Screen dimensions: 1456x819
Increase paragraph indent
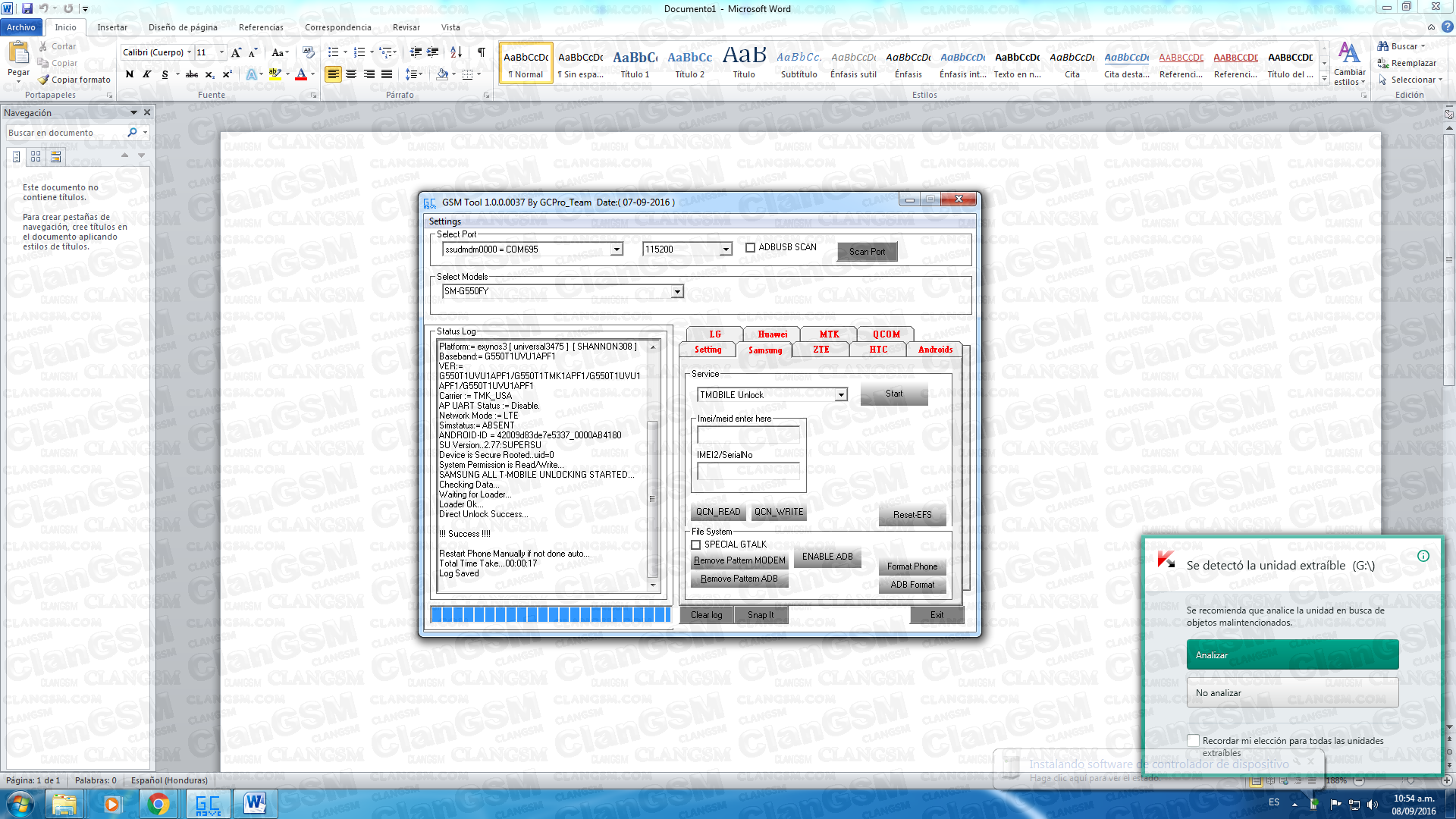pyautogui.click(x=433, y=52)
